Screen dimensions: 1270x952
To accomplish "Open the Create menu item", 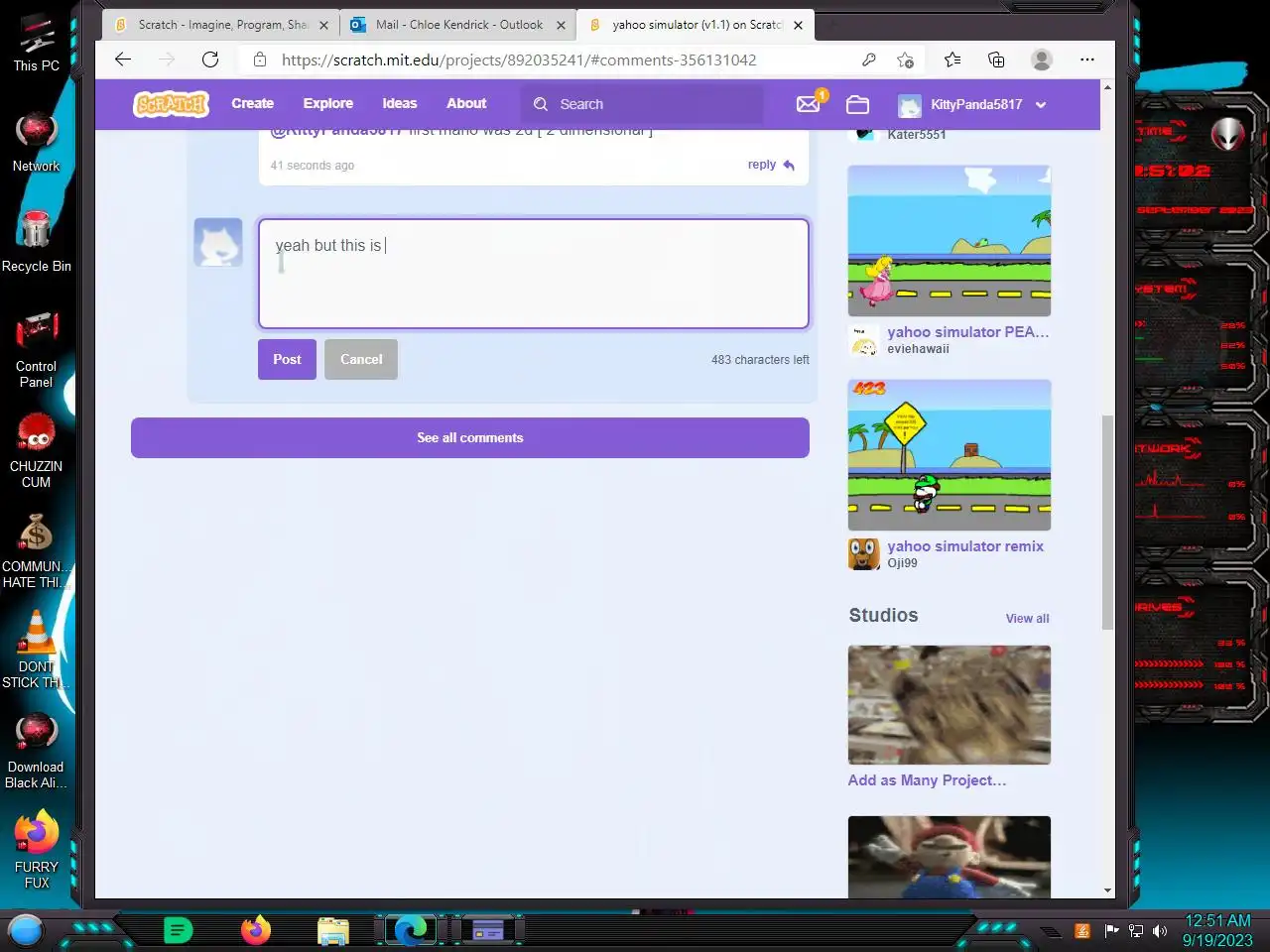I will 252,103.
